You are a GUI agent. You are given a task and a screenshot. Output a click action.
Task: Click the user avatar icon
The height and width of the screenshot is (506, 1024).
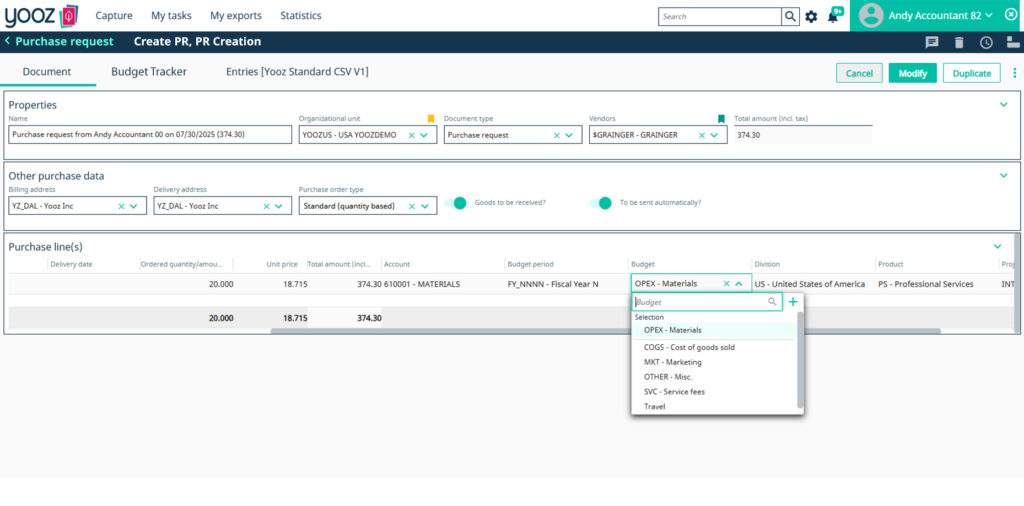(871, 16)
